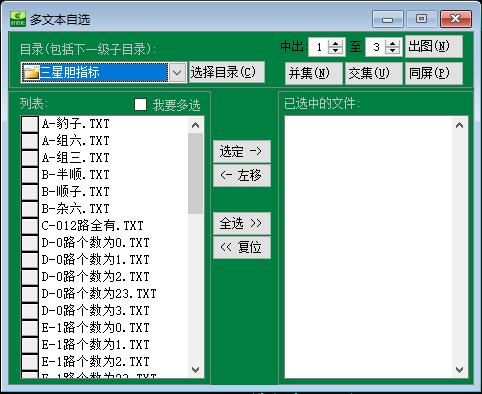Click the 中出 value field showing 1
Image resolution: width=482 pixels, height=394 pixels.
click(319, 47)
